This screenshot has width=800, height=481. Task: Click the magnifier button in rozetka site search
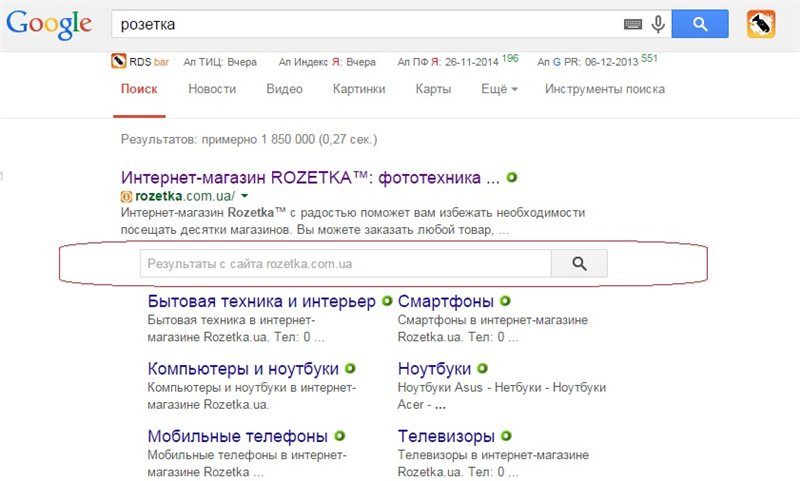(579, 264)
